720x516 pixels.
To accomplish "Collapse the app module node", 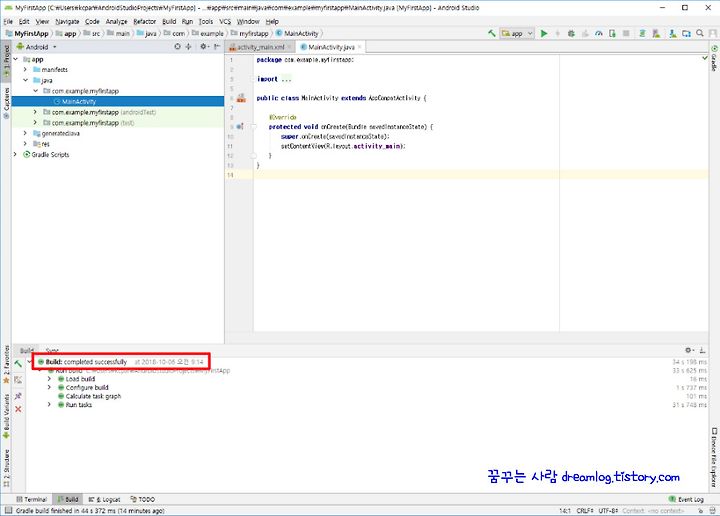I will pyautogui.click(x=16, y=59).
